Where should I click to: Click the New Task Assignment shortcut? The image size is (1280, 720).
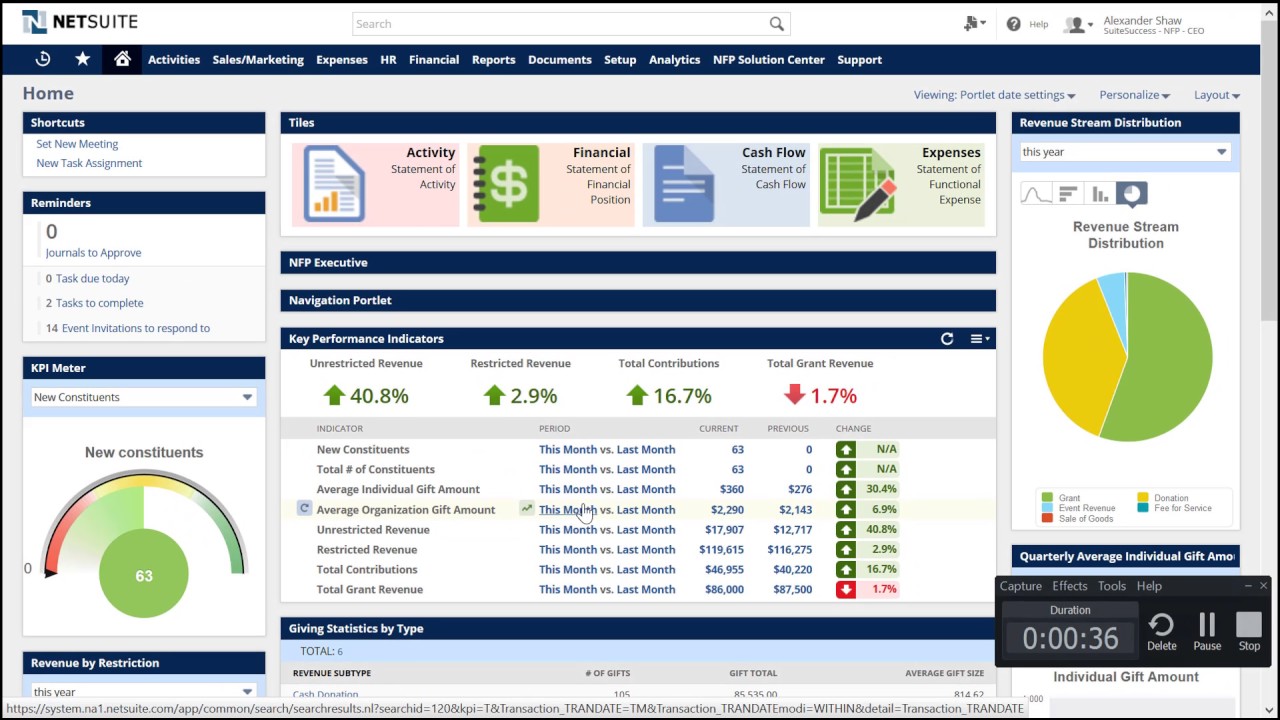89,163
